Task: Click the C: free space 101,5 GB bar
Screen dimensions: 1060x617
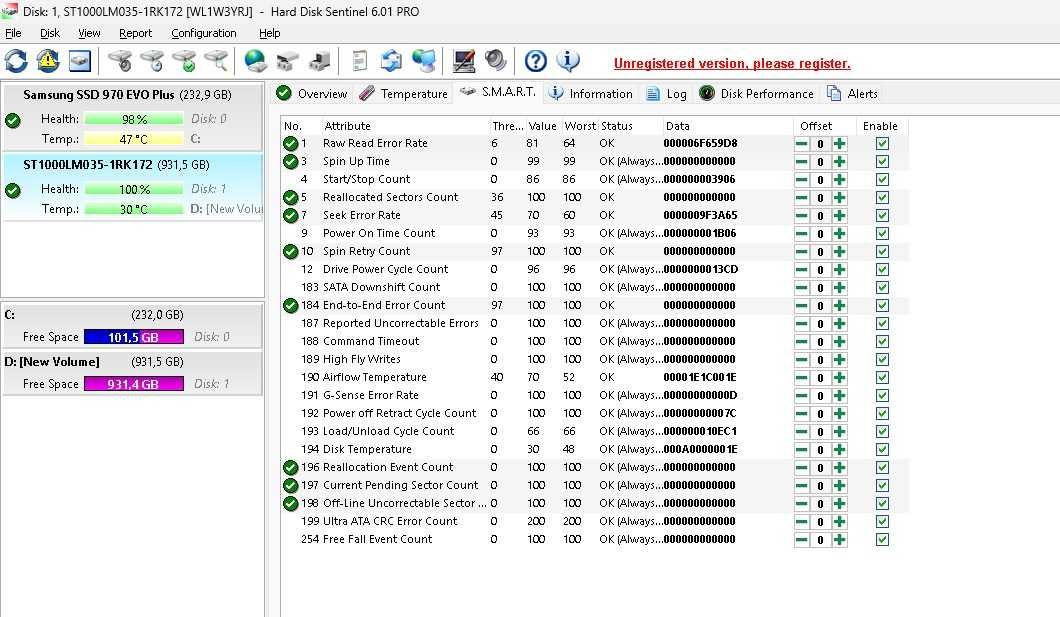Action: point(134,337)
